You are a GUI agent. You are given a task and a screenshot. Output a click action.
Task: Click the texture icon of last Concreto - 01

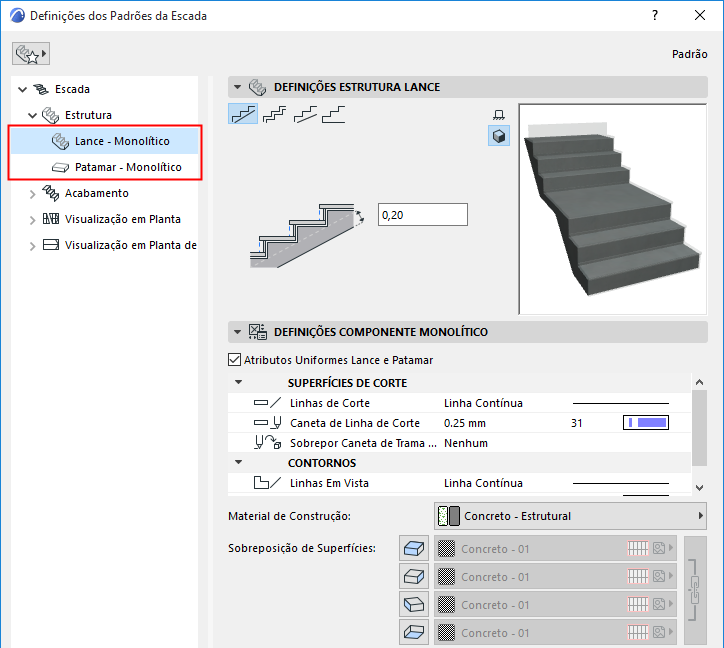point(659,632)
